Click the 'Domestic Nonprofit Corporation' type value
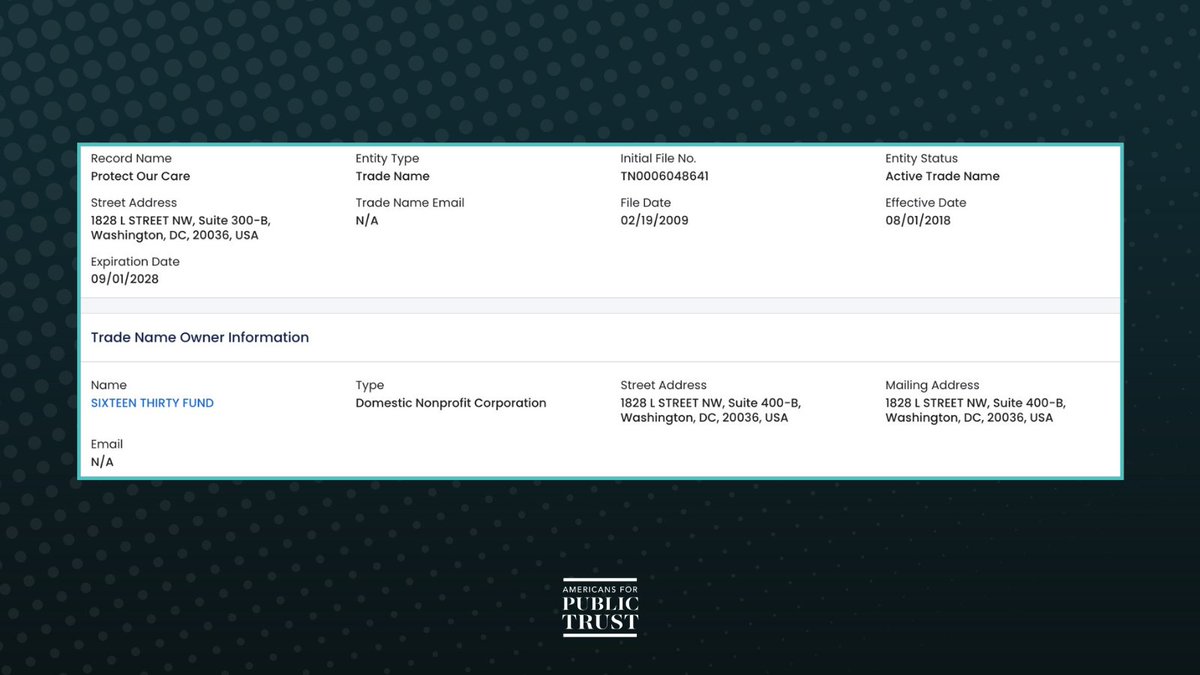Image resolution: width=1200 pixels, height=675 pixels. (x=451, y=403)
